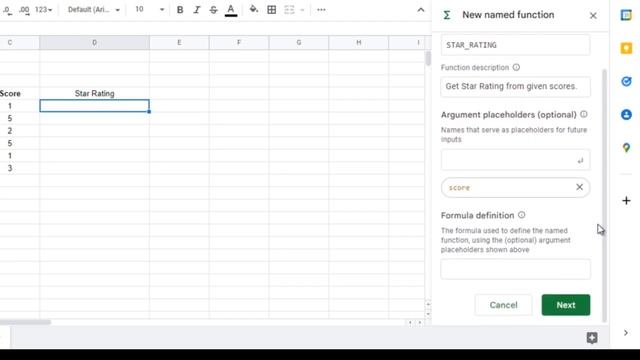Open Contacts side panel icon
This screenshot has width=640, height=360.
tap(626, 114)
